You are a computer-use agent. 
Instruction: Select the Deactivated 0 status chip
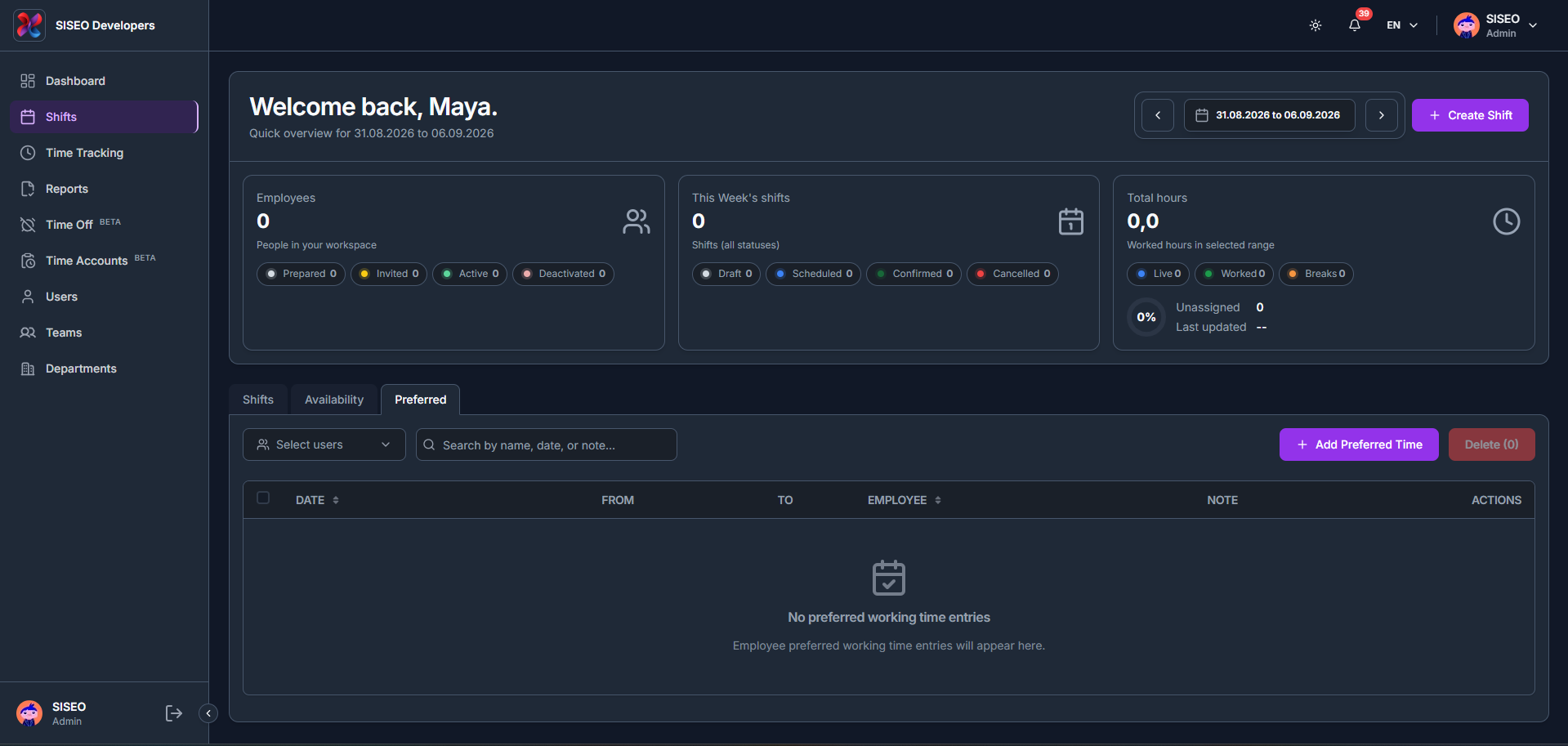point(563,274)
